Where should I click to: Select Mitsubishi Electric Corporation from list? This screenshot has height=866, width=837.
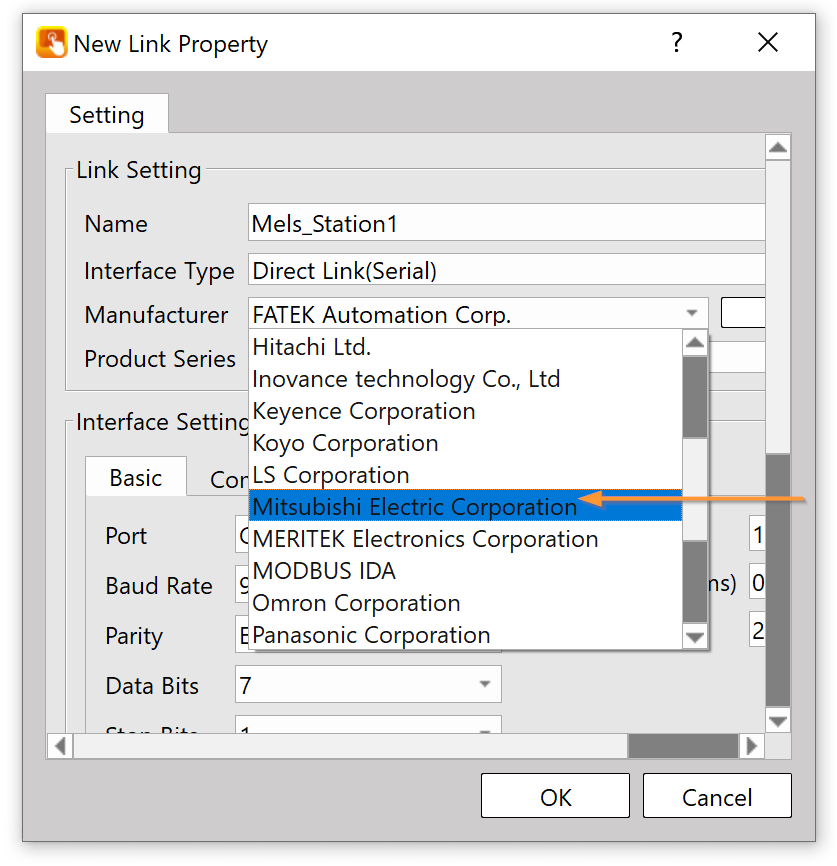click(415, 507)
